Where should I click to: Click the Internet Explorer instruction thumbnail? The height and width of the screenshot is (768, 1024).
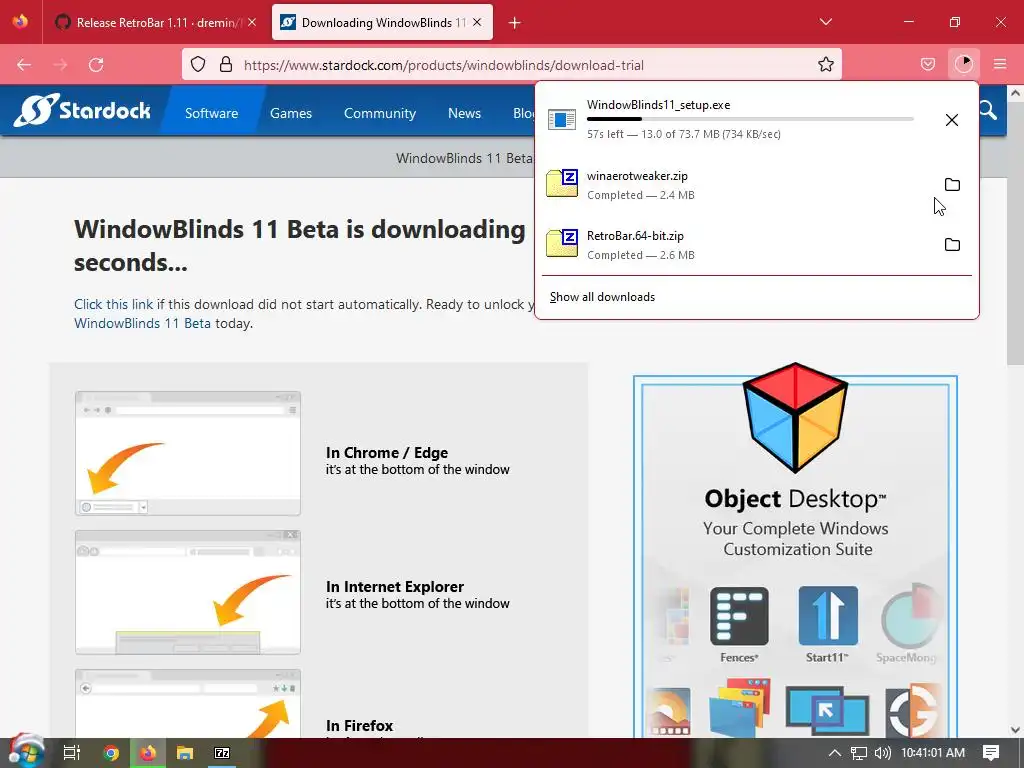tap(188, 592)
